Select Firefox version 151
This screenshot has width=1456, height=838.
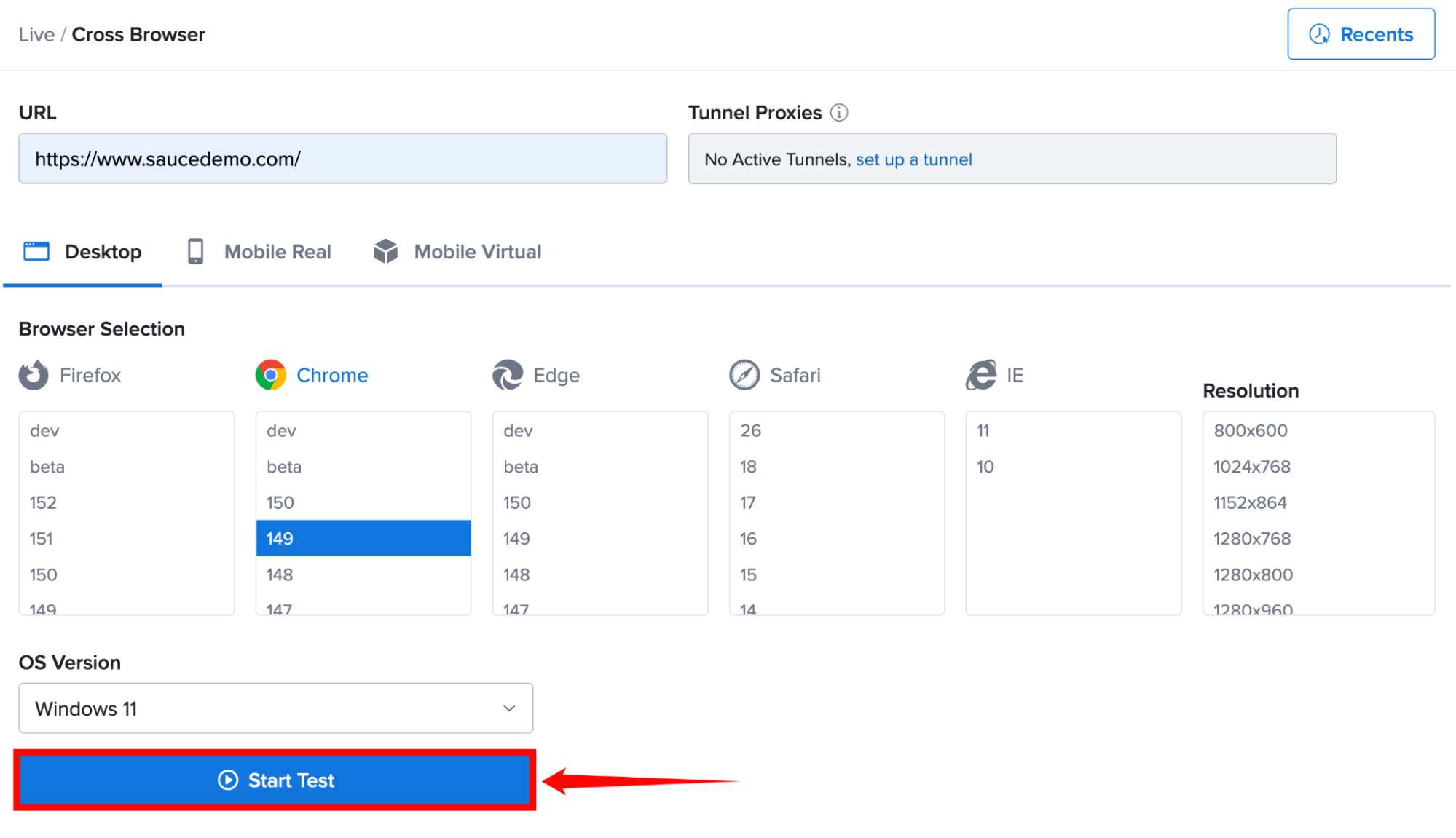click(x=127, y=539)
